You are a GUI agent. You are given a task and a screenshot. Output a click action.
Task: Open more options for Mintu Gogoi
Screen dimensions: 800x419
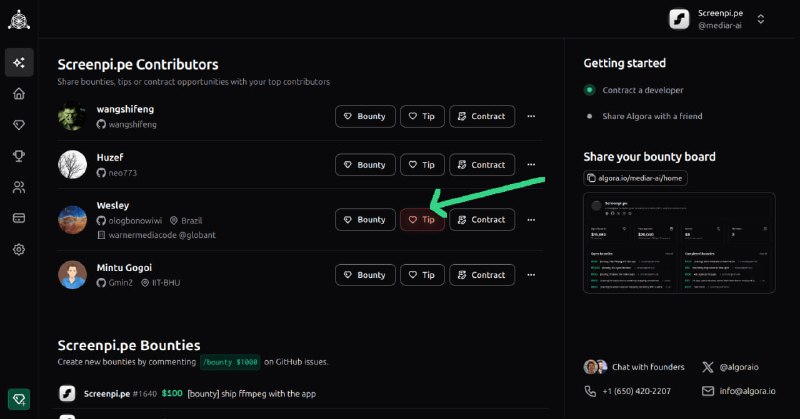point(531,275)
